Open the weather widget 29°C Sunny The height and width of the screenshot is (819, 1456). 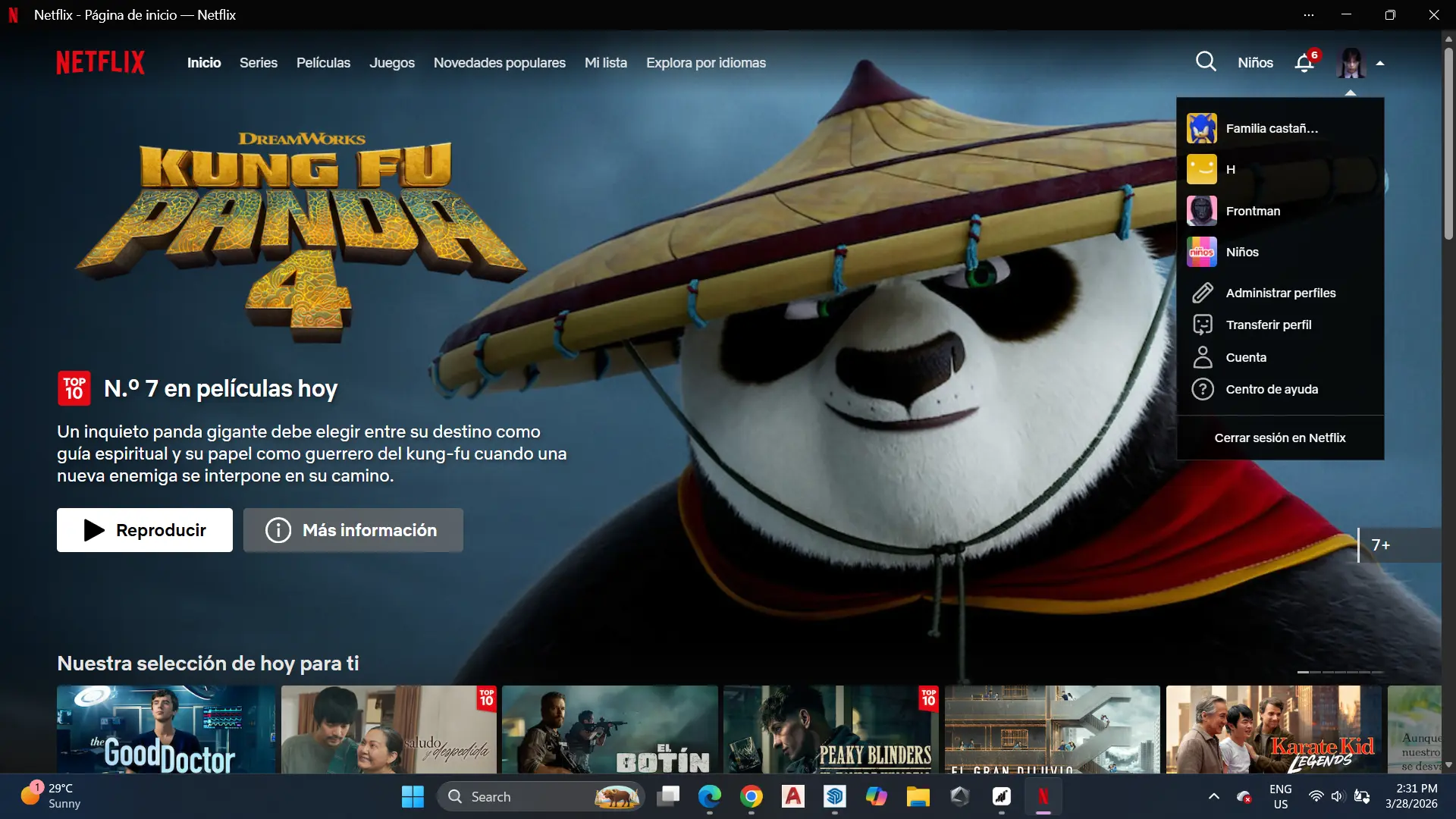(x=51, y=796)
